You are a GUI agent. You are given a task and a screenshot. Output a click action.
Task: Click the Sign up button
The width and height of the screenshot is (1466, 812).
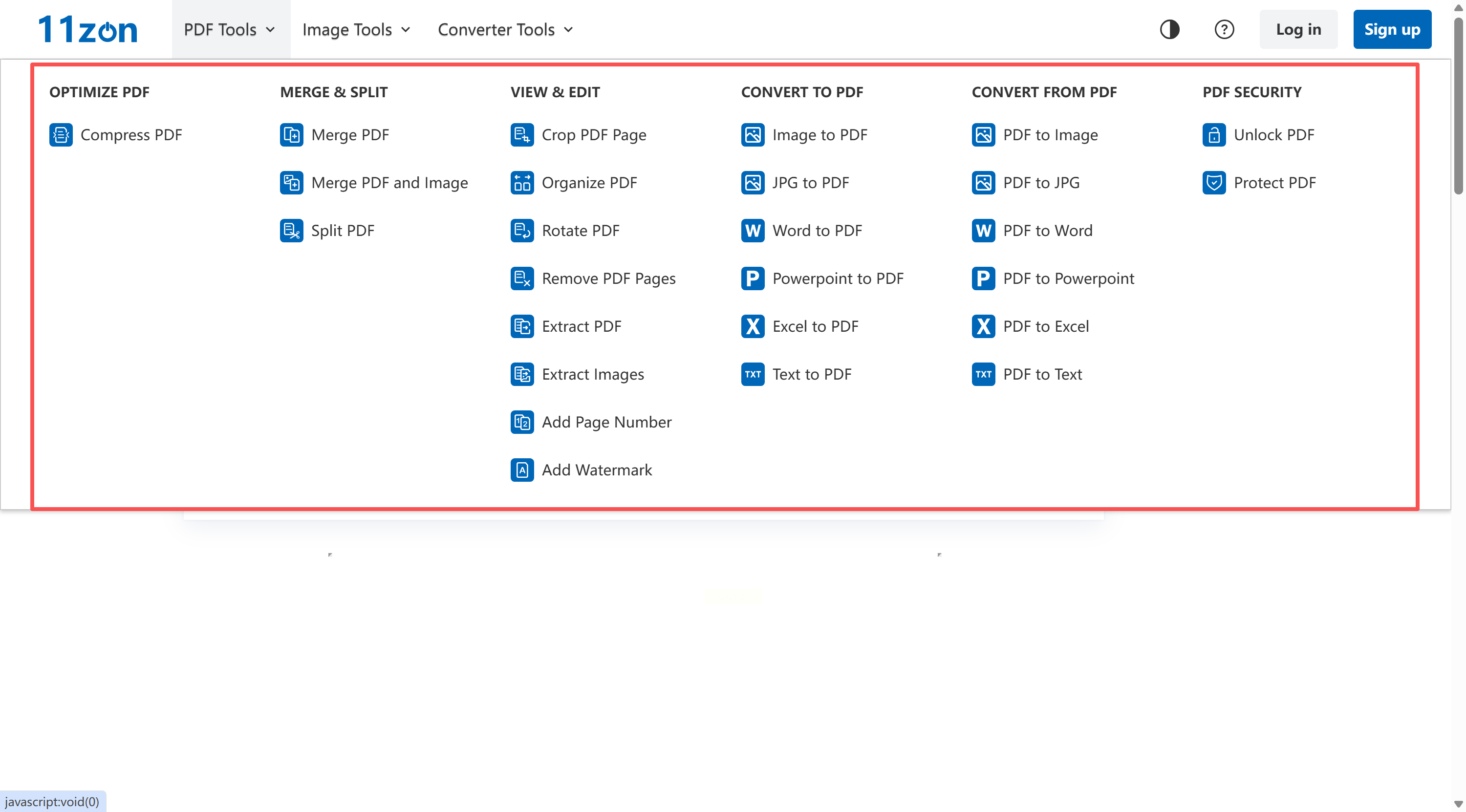click(x=1391, y=29)
